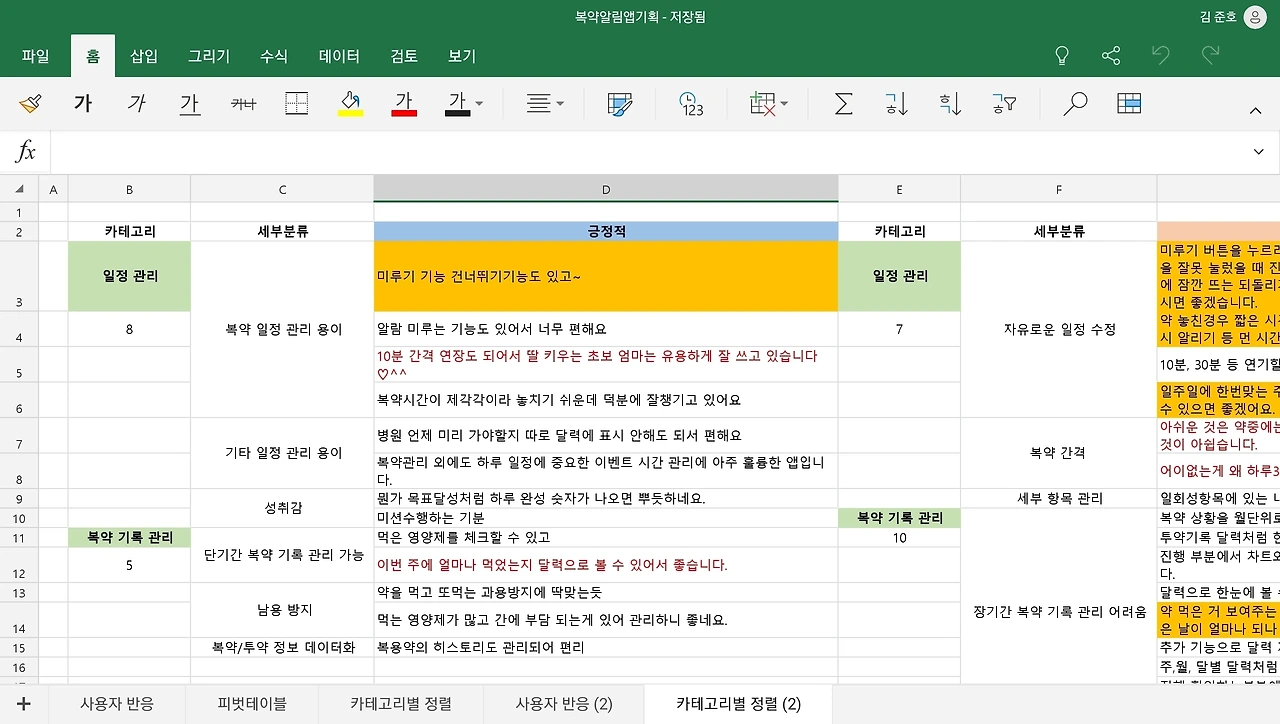Select the 단기간 복약 기록 관리 가능 cell

tap(282, 555)
